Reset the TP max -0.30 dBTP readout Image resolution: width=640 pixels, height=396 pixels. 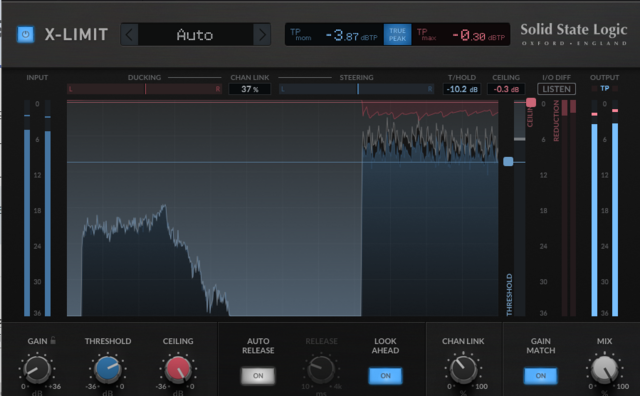[460, 35]
